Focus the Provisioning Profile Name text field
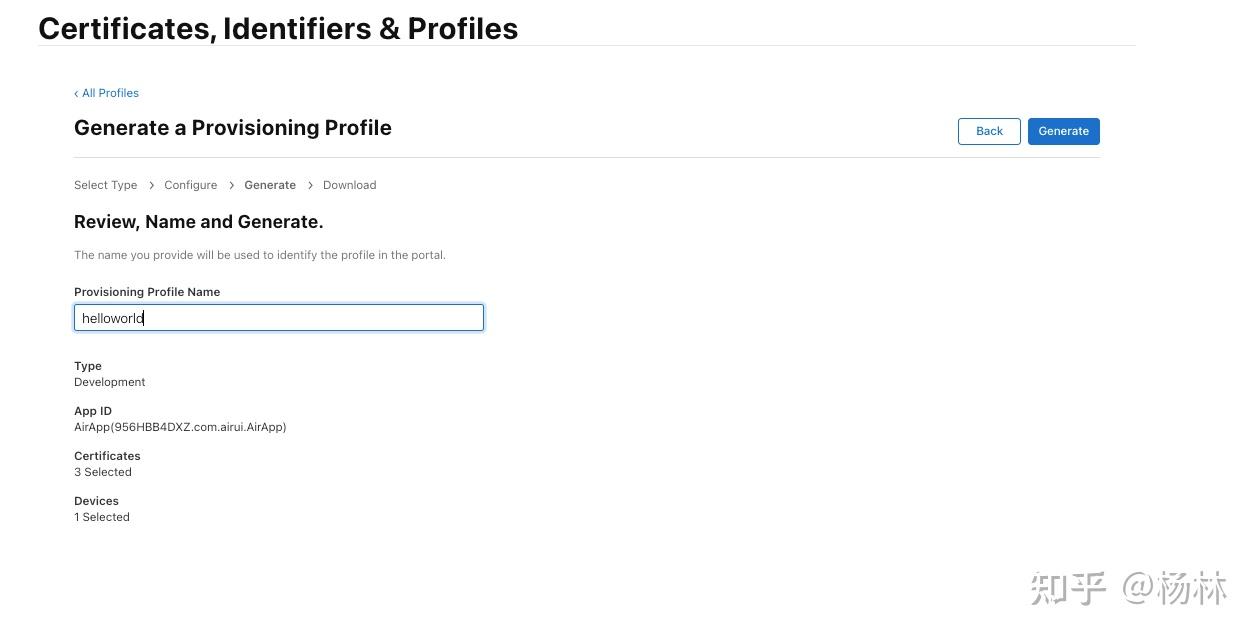 (x=279, y=318)
